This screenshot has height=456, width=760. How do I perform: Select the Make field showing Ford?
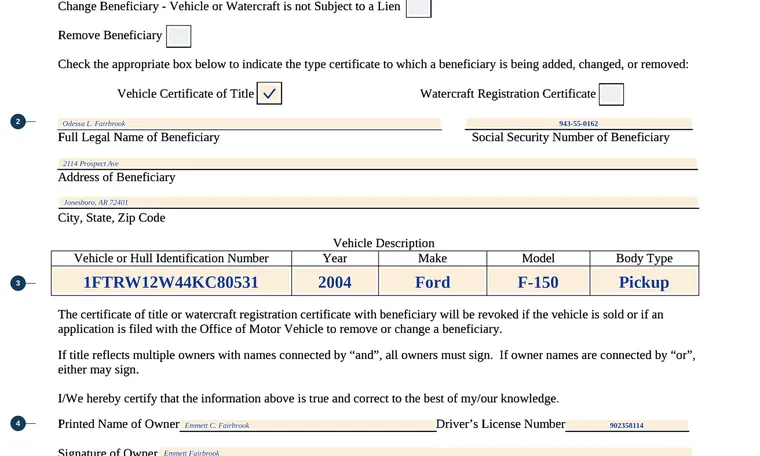(x=432, y=282)
